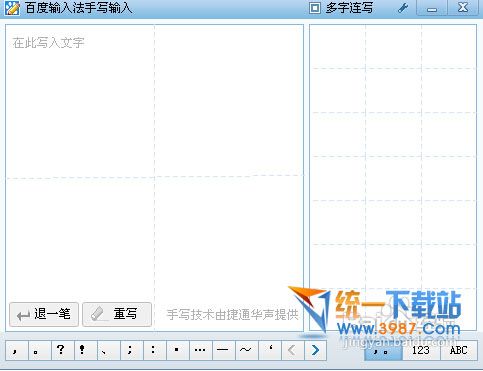Switch to the punctuation ，。 tab
Image resolution: width=483 pixels, height=371 pixels.
[383, 350]
